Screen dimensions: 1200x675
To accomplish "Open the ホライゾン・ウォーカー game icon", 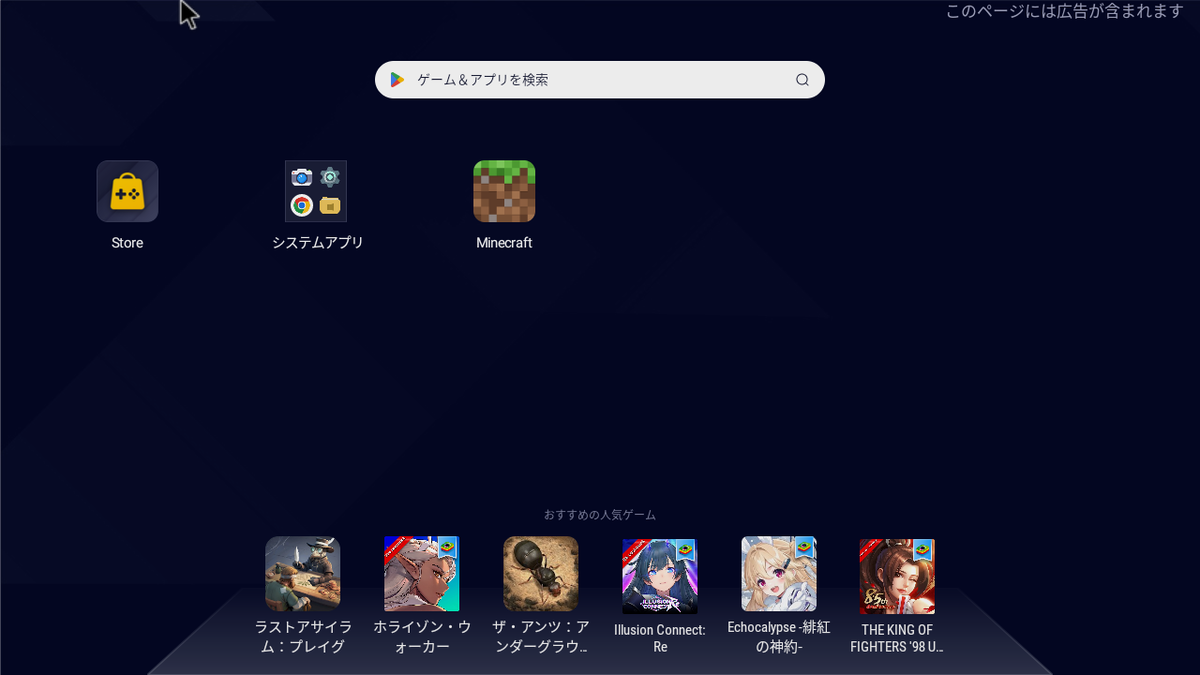I will click(422, 574).
